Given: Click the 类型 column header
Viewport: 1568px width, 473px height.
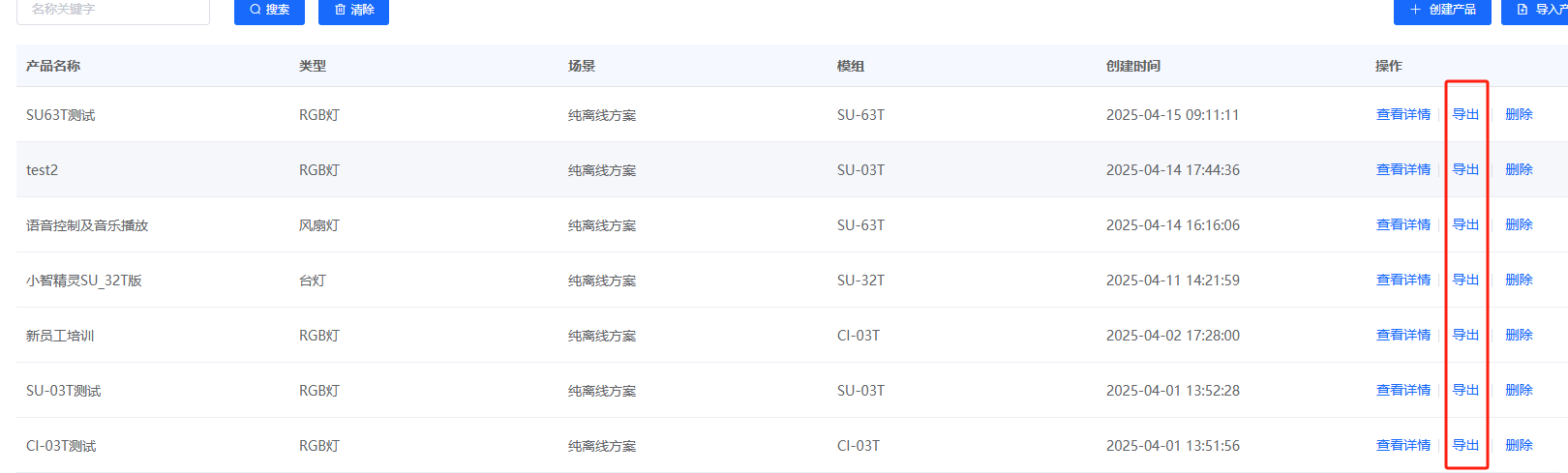Looking at the screenshot, I should click(x=313, y=66).
